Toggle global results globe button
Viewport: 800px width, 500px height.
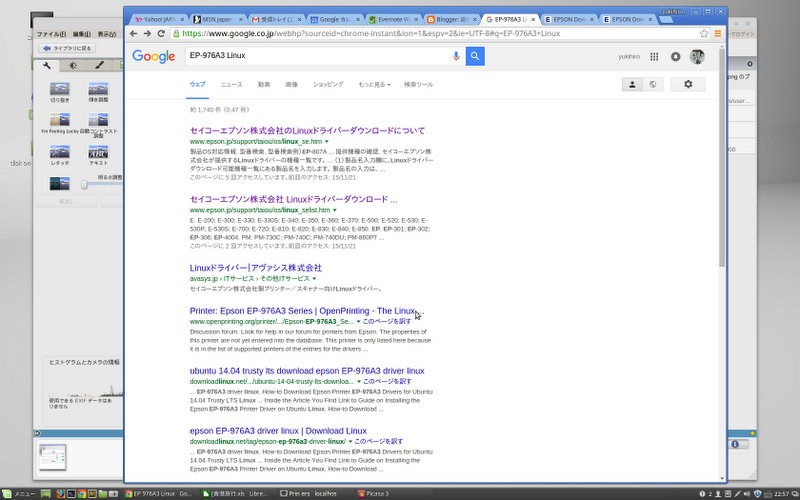point(653,85)
